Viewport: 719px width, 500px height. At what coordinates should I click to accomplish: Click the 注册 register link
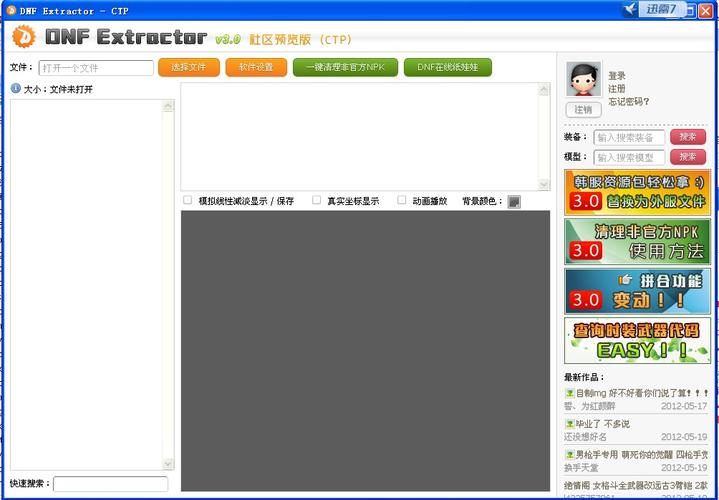point(617,89)
